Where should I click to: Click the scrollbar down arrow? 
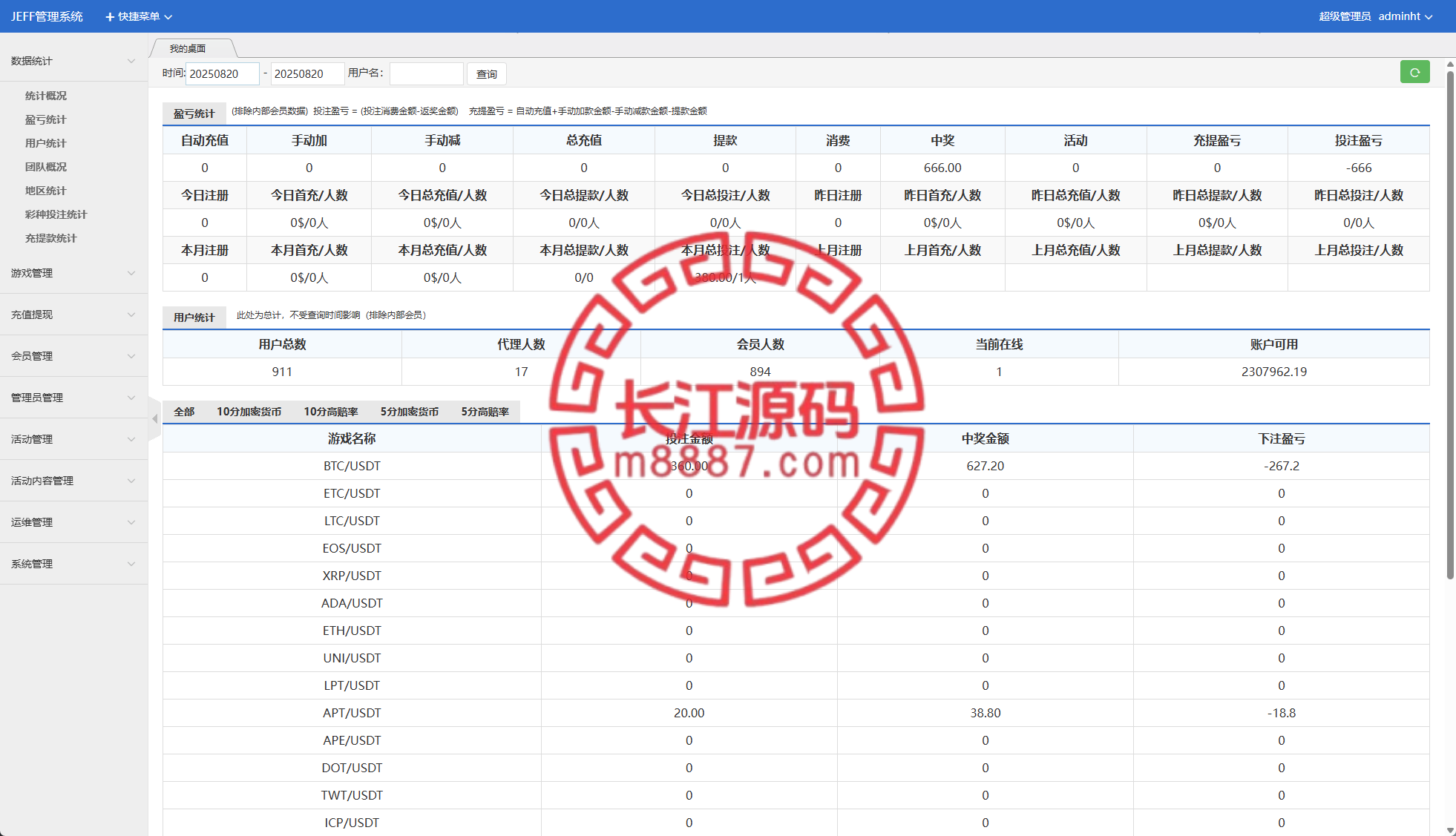pyautogui.click(x=1450, y=830)
